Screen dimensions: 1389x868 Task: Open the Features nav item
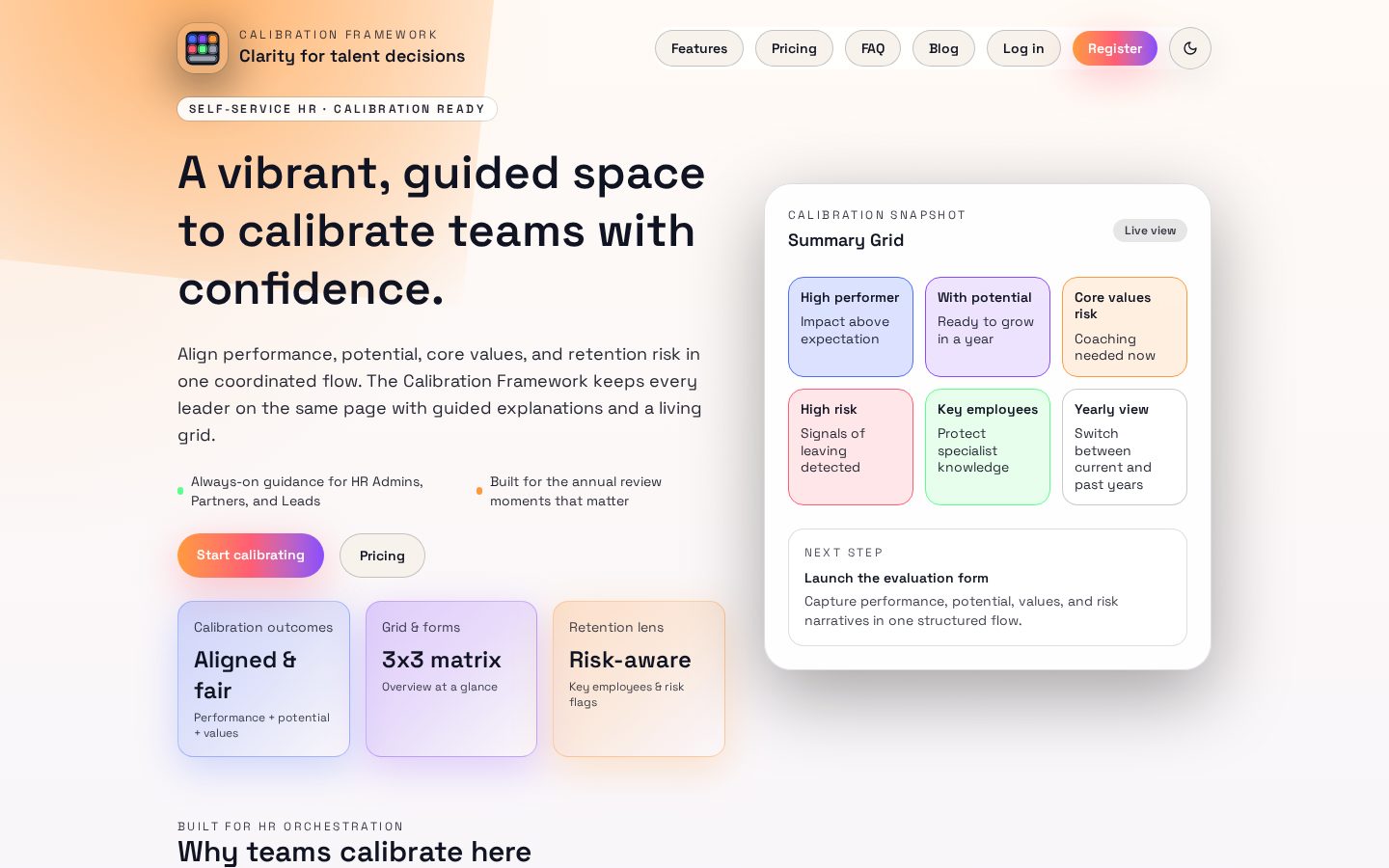(699, 48)
